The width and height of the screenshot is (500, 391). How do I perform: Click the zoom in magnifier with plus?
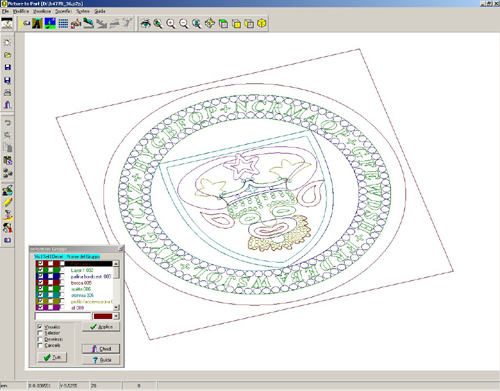click(x=171, y=23)
